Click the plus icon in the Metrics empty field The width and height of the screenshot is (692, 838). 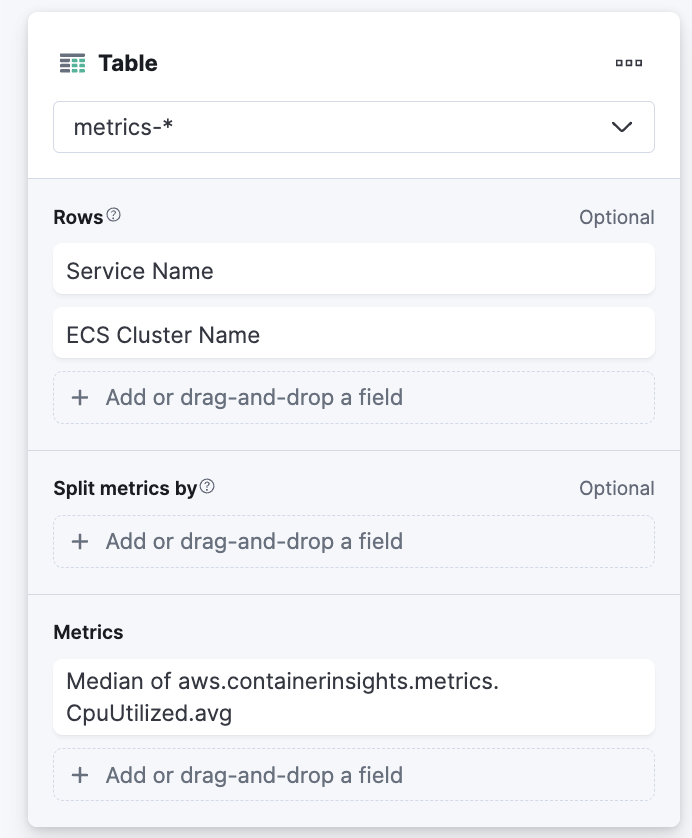(x=81, y=776)
